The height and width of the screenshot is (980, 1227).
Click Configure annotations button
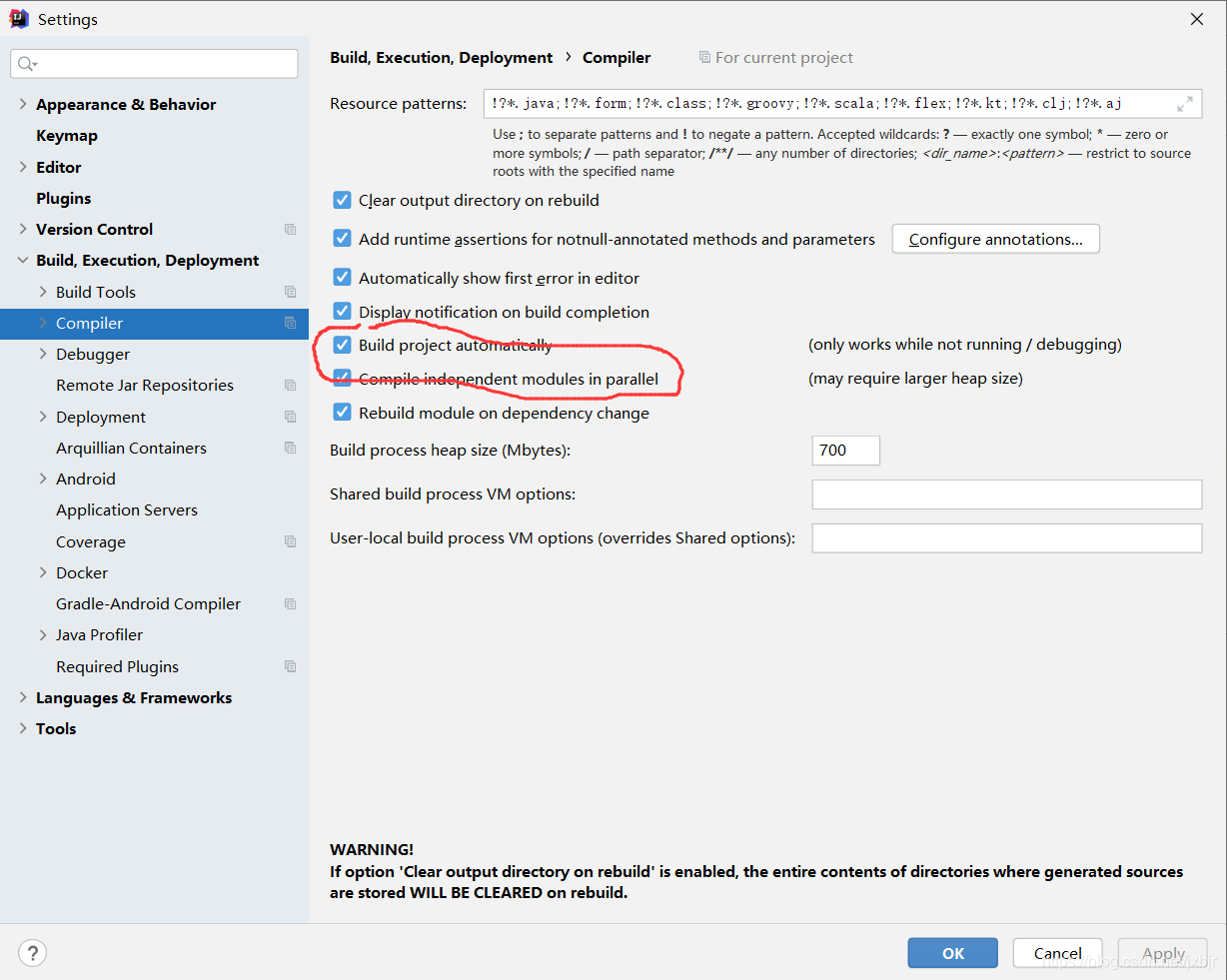point(996,239)
